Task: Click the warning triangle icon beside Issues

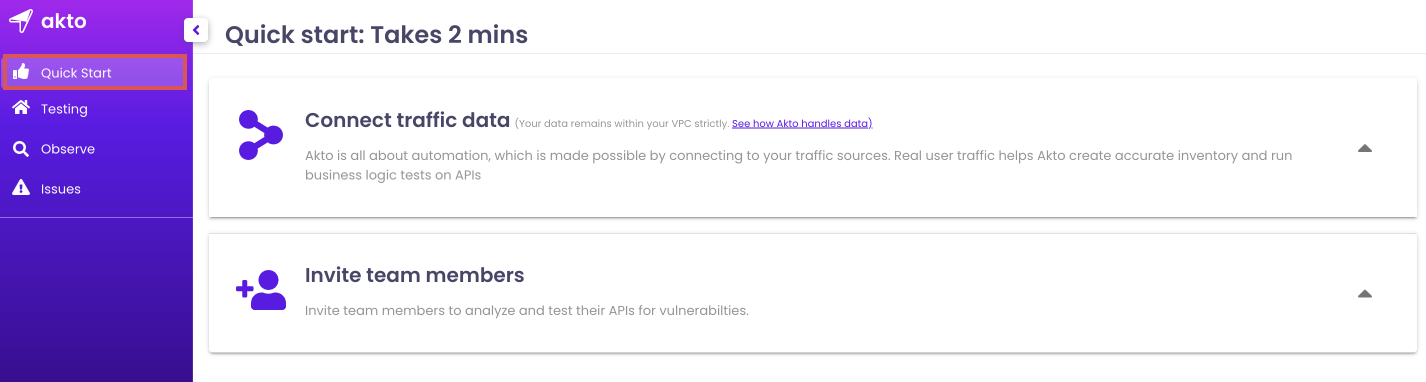Action: [20, 188]
